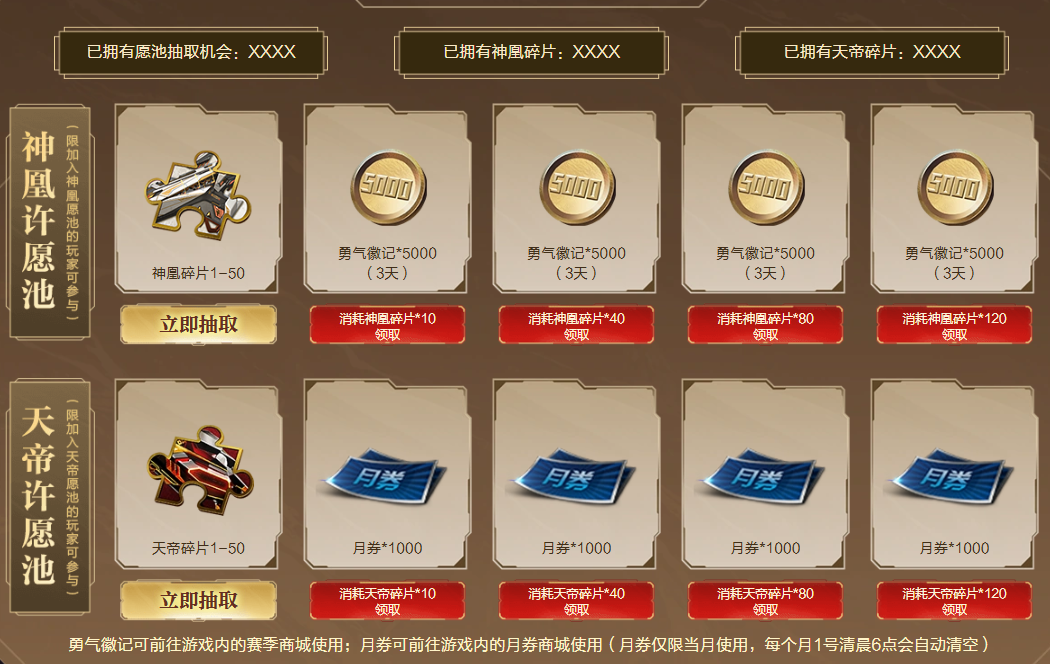
Task: Click the first blue 月券 ticket icon
Action: [385, 477]
